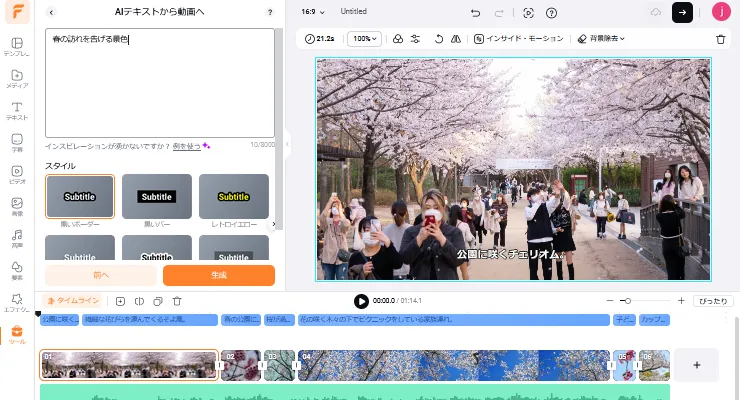Open the メディア (Media) sidebar panel

coord(17,78)
